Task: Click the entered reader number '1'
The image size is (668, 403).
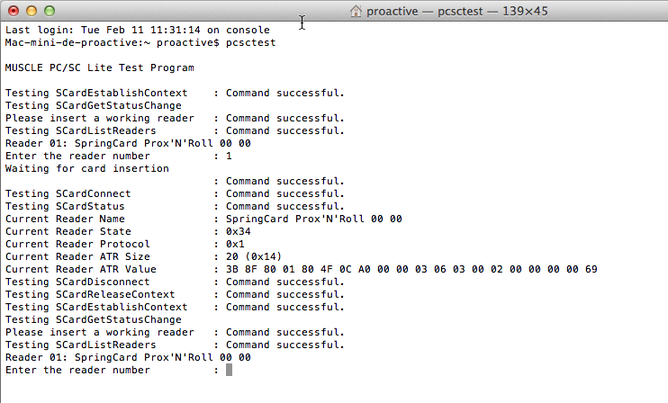Action: 229,156
